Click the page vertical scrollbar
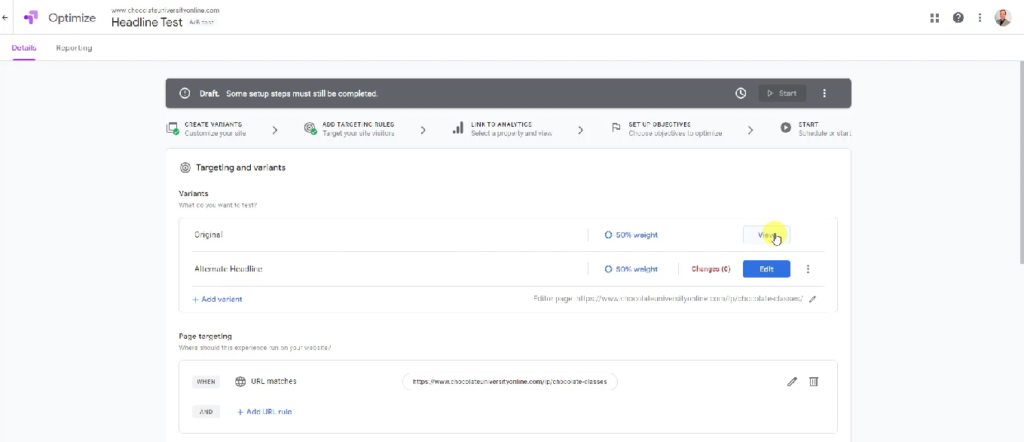The height and width of the screenshot is (442, 1024). pos(1020,163)
